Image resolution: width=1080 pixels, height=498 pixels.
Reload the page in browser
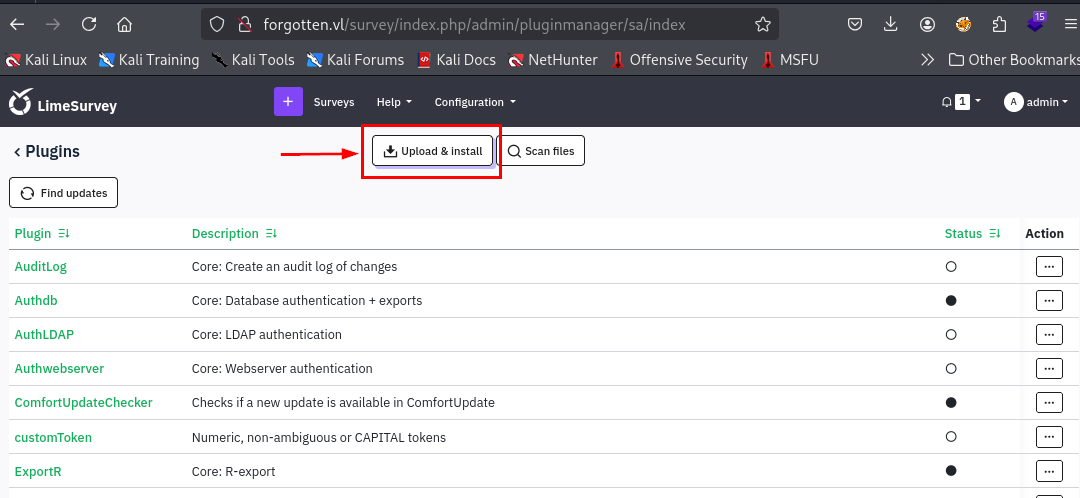coord(89,24)
